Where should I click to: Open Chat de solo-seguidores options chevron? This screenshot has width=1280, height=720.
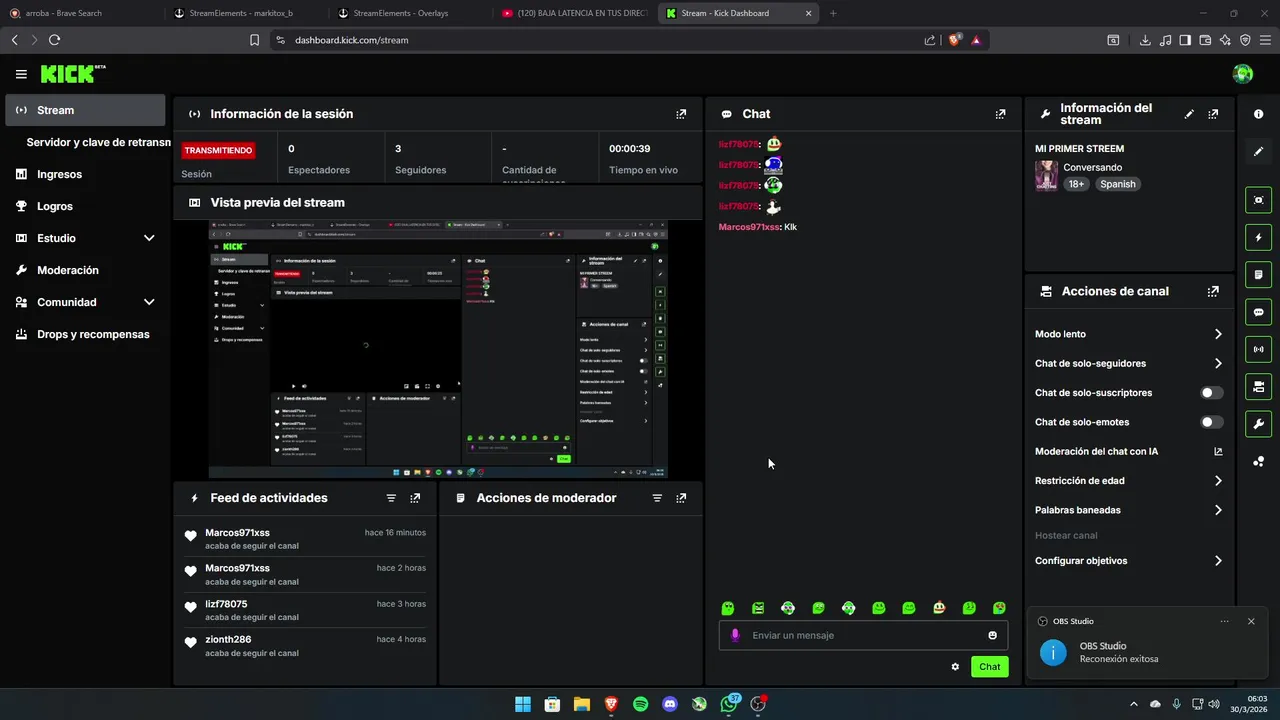1218,364
